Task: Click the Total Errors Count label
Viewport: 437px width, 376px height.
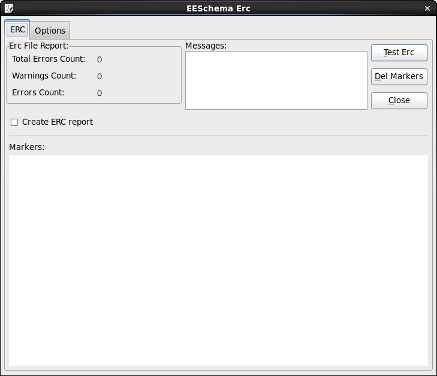Action: pyautogui.click(x=49, y=59)
